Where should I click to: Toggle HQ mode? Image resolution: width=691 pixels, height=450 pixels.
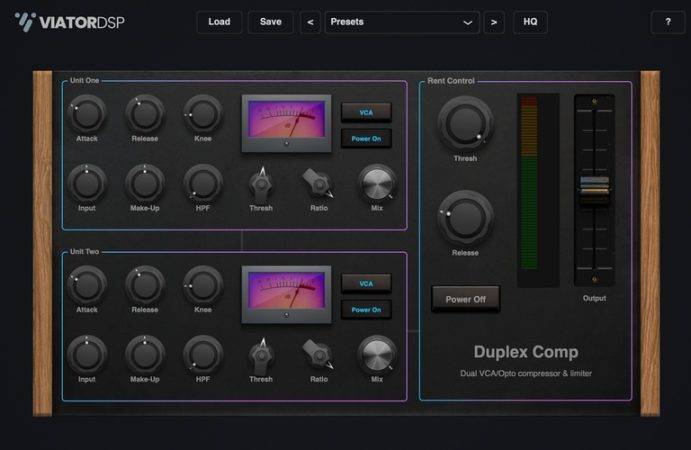coord(530,22)
